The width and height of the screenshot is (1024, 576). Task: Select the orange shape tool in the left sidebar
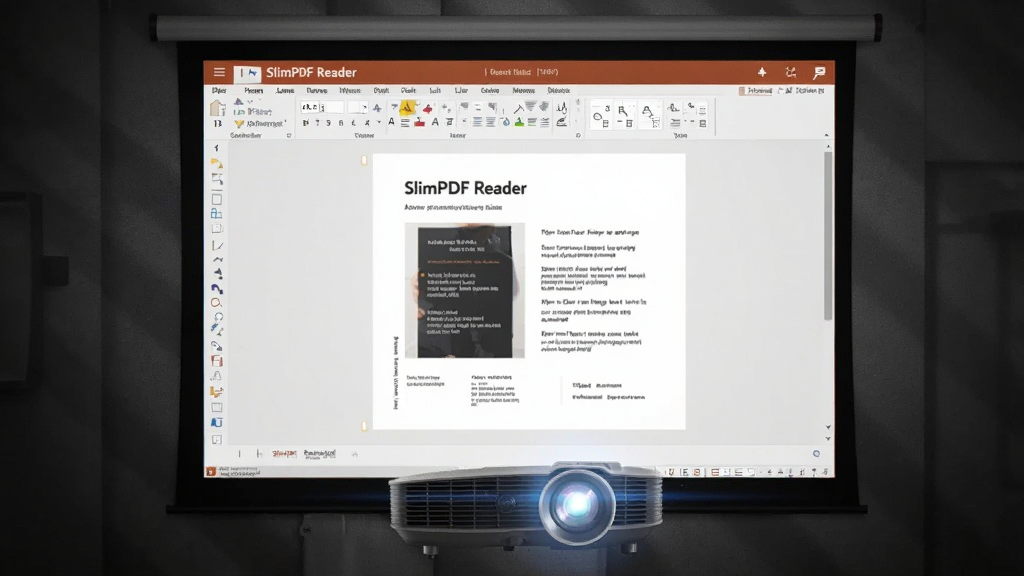pyautogui.click(x=217, y=392)
